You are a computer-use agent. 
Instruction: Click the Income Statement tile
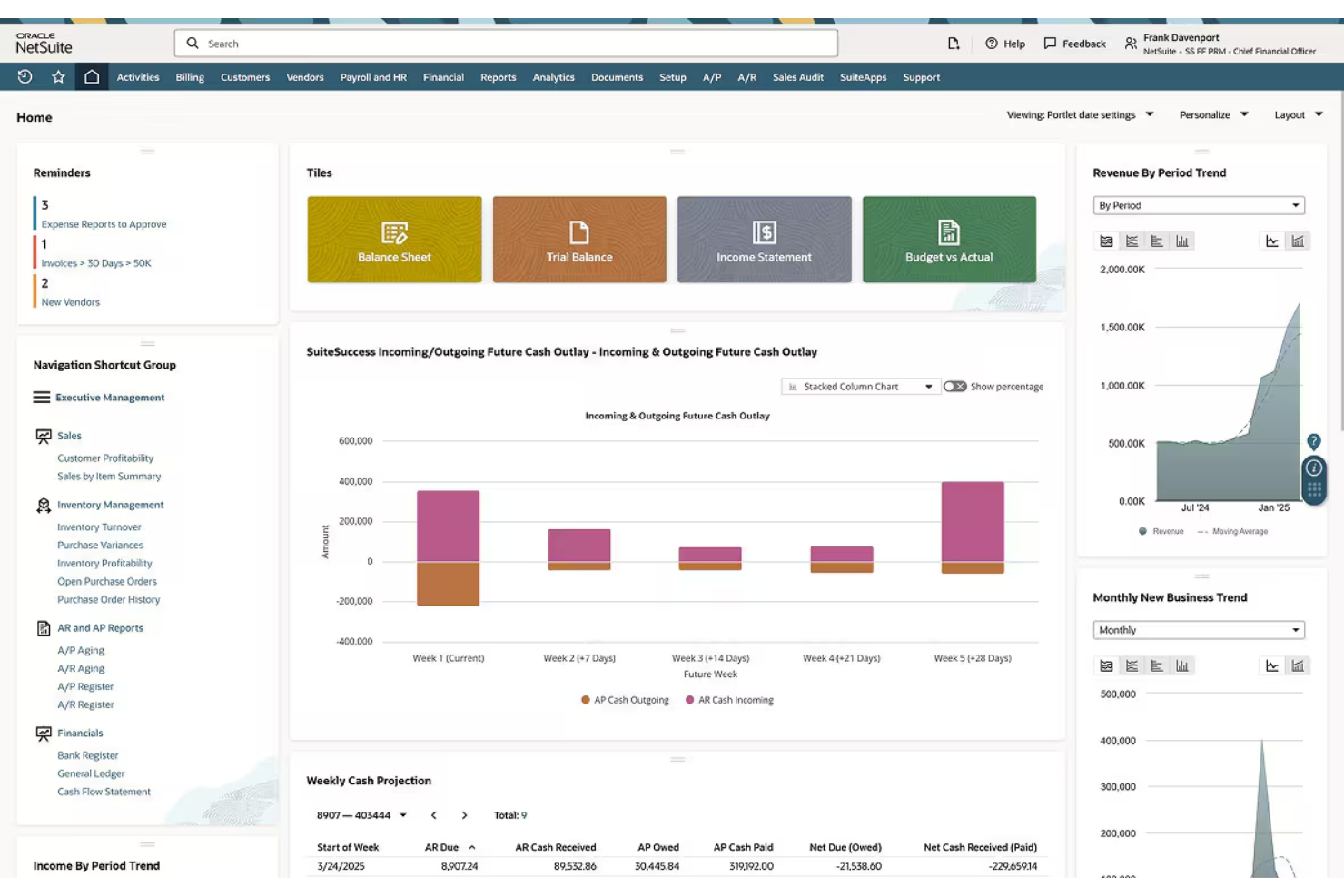tap(764, 239)
